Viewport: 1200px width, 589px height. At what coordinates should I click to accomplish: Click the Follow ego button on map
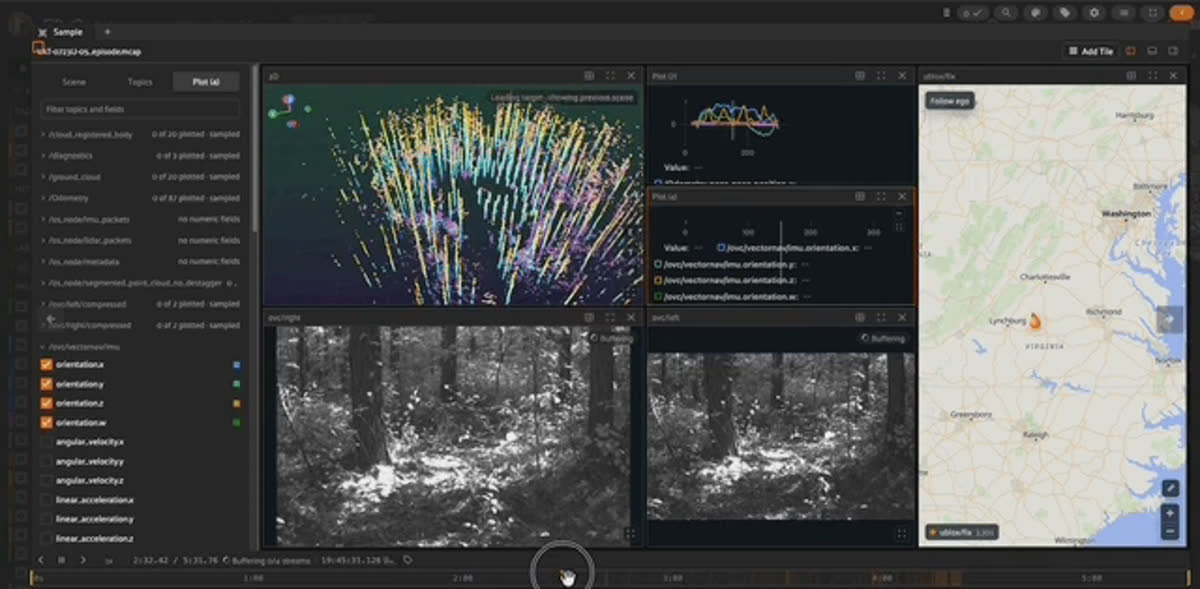950,100
